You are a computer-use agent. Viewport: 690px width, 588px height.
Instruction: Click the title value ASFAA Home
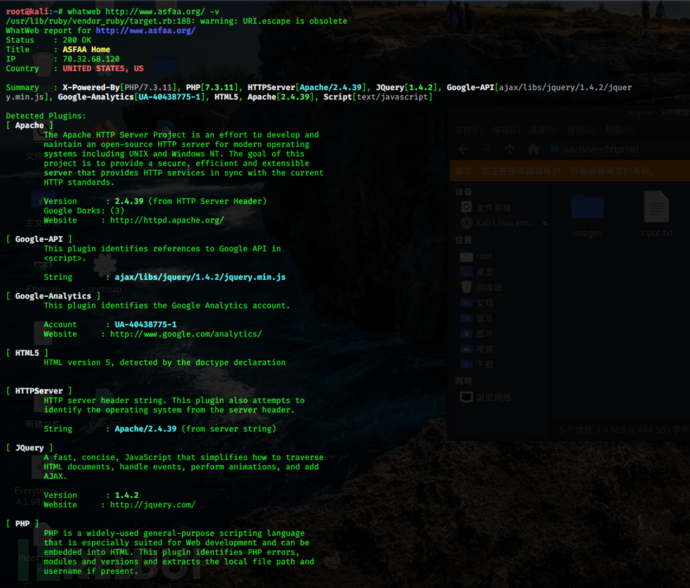point(86,49)
